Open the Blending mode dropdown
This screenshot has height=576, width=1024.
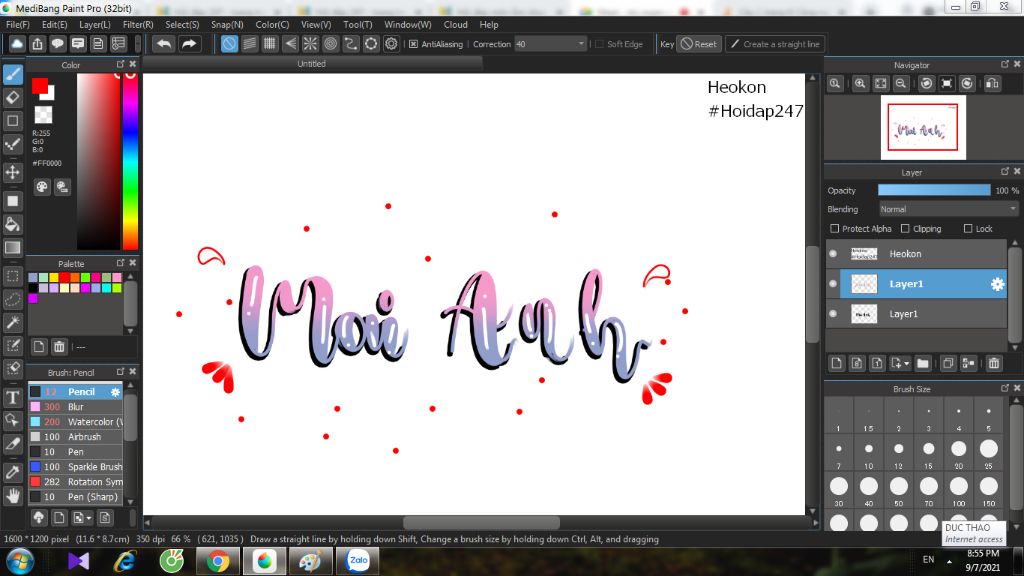click(948, 209)
